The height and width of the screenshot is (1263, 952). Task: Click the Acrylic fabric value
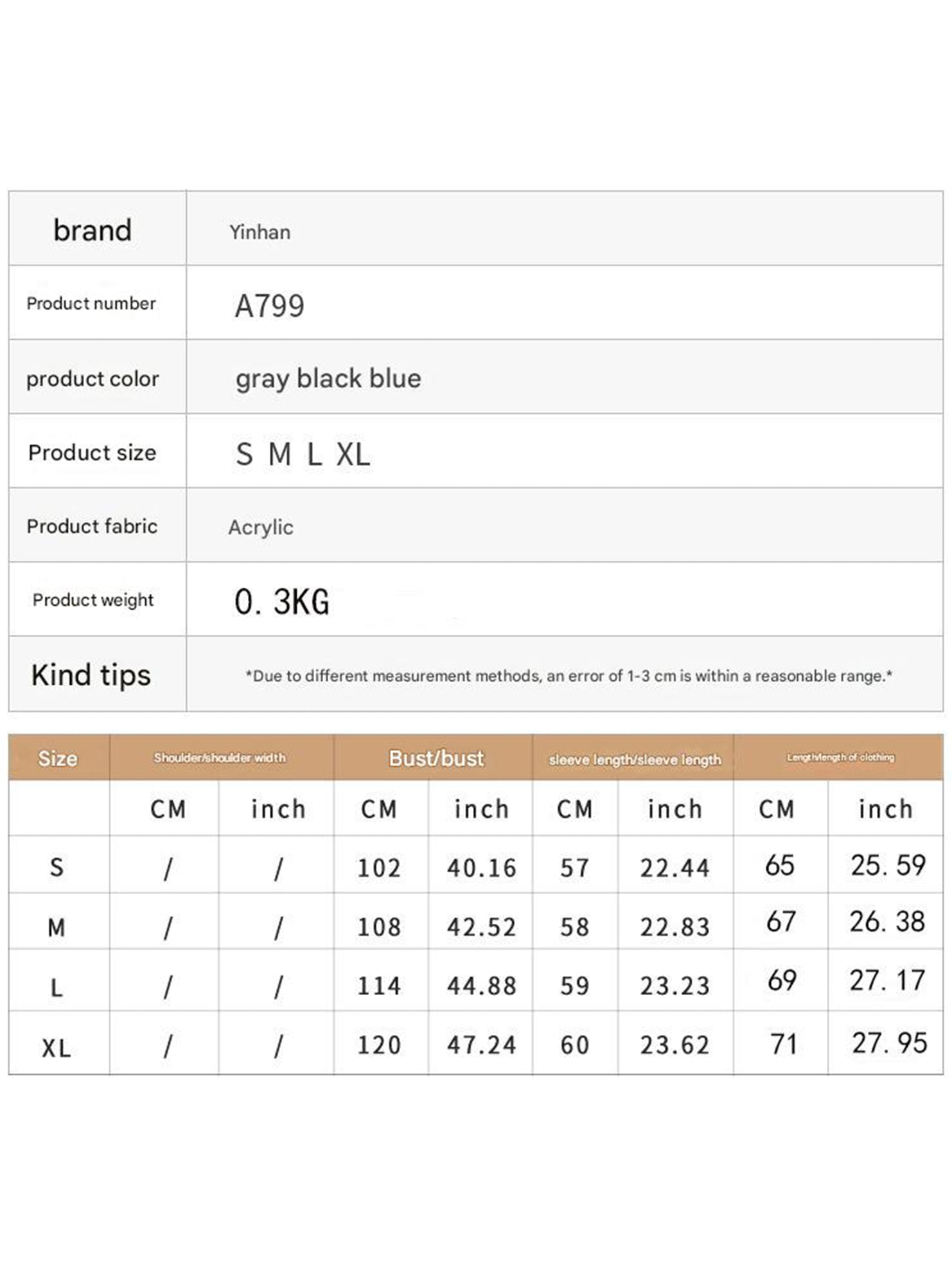(261, 527)
